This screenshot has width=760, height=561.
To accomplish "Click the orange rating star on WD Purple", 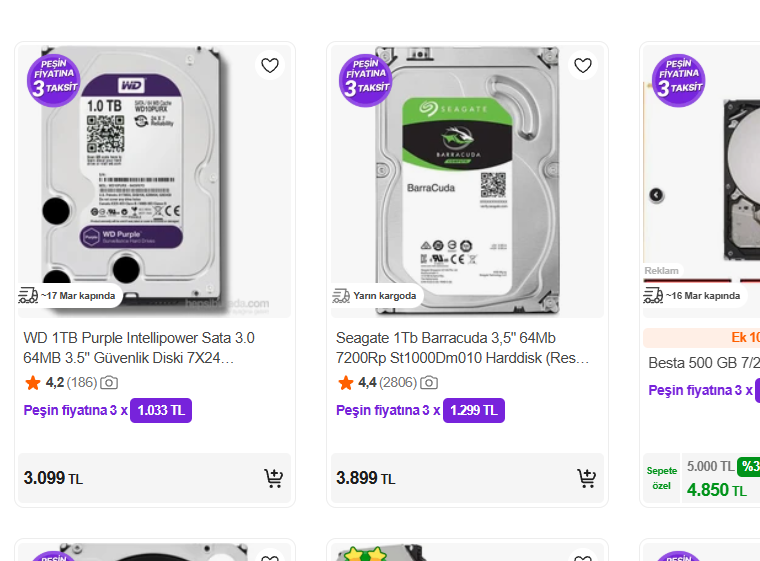I will pos(33,382).
